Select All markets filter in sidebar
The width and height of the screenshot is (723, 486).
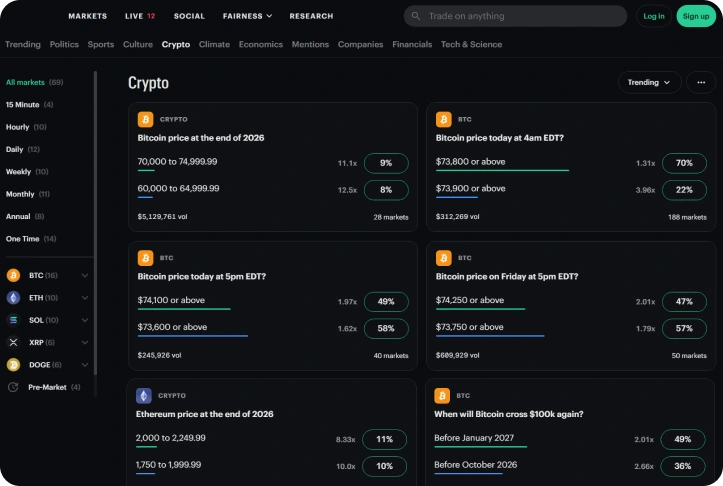pos(35,83)
